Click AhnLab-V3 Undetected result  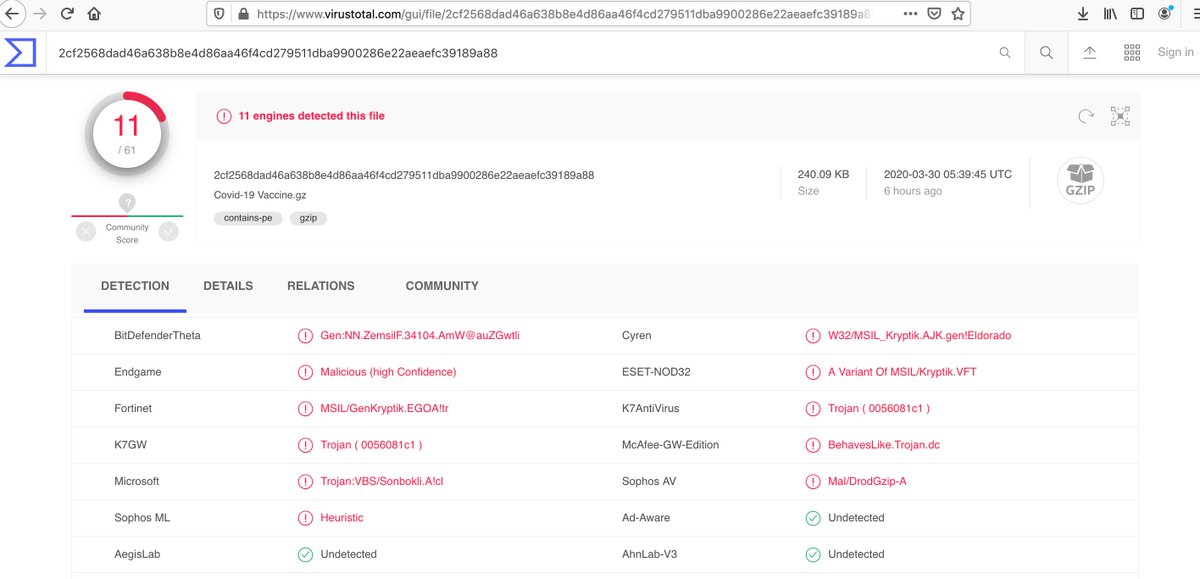pyautogui.click(x=856, y=554)
